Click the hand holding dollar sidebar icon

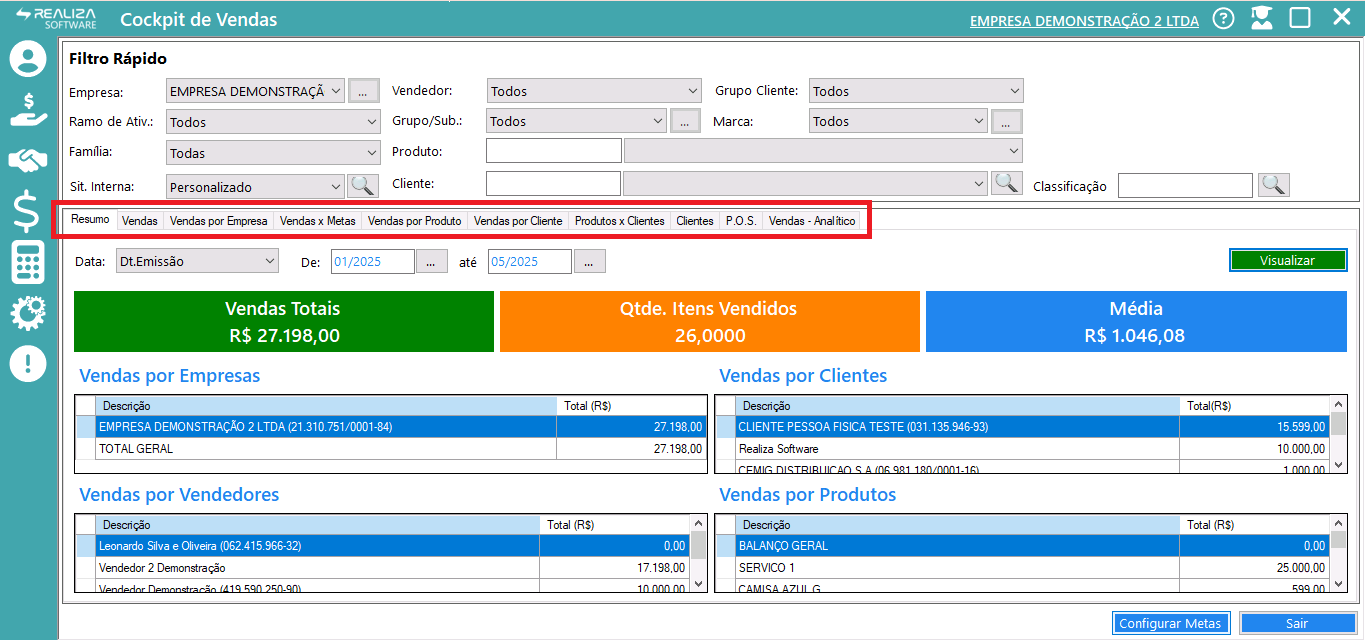(28, 108)
